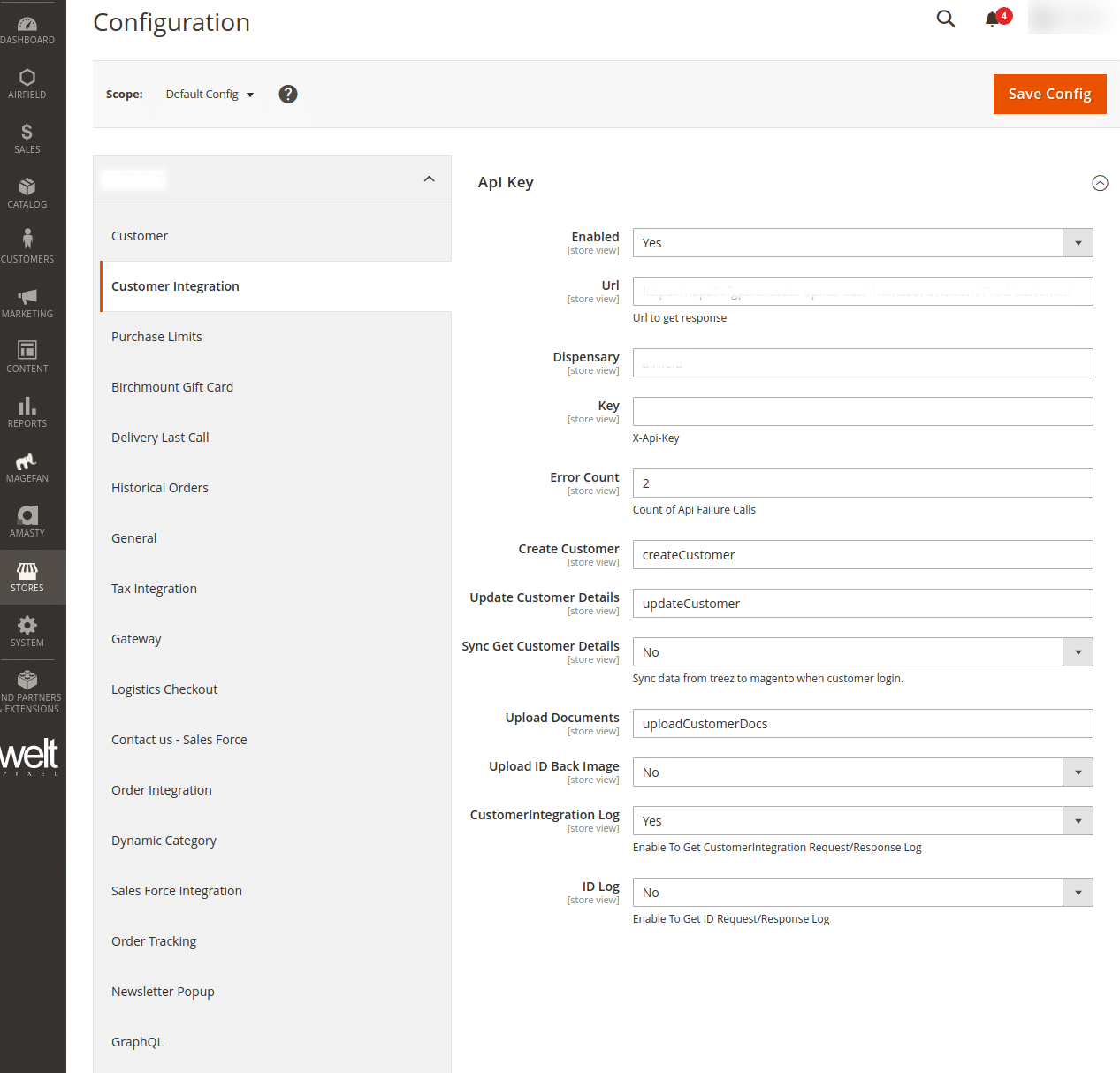Click the Configuration page title

(x=171, y=22)
